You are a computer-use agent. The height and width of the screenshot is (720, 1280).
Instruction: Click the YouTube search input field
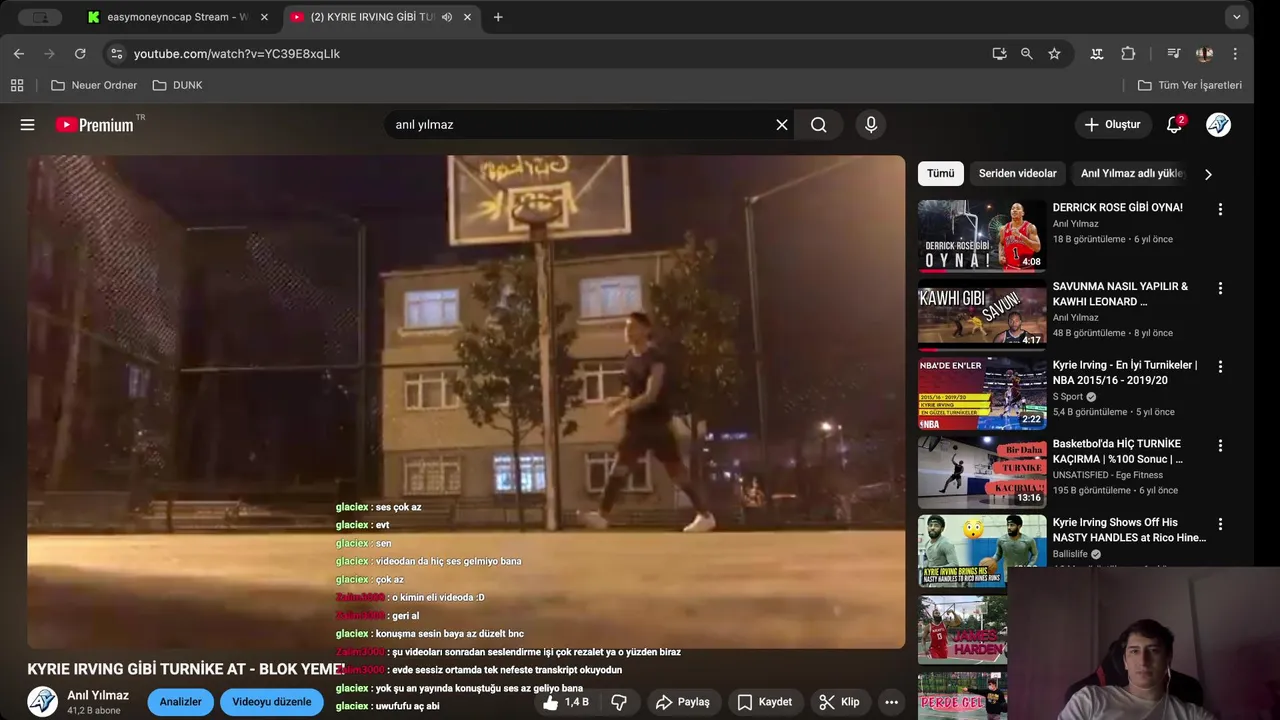click(x=580, y=125)
